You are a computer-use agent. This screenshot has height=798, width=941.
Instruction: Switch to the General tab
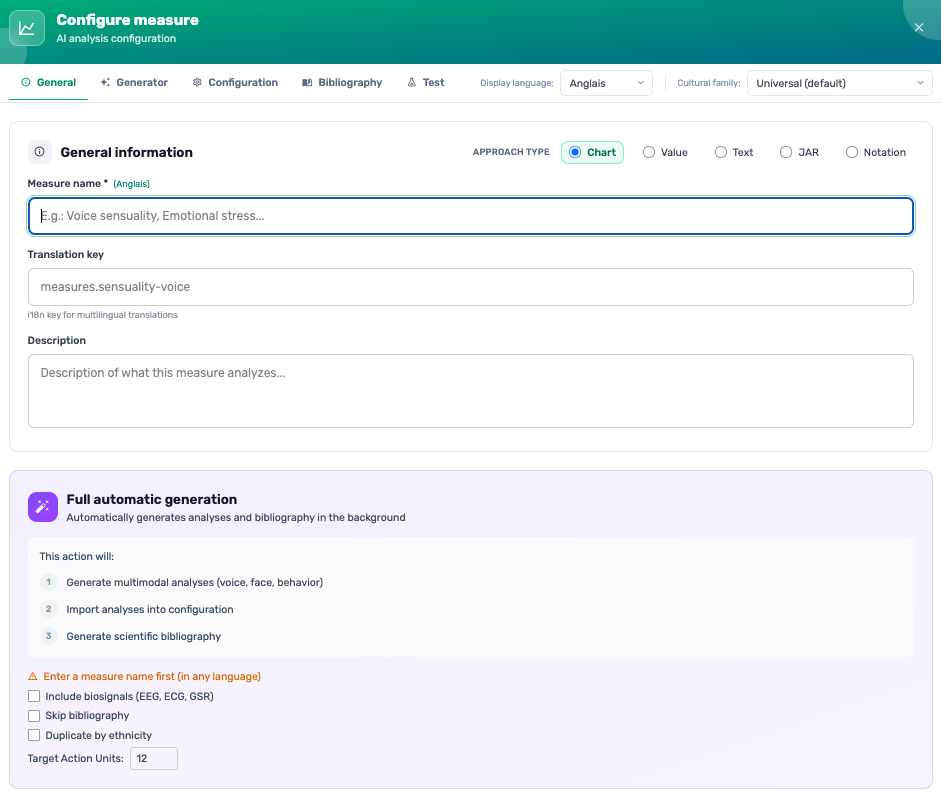(48, 82)
